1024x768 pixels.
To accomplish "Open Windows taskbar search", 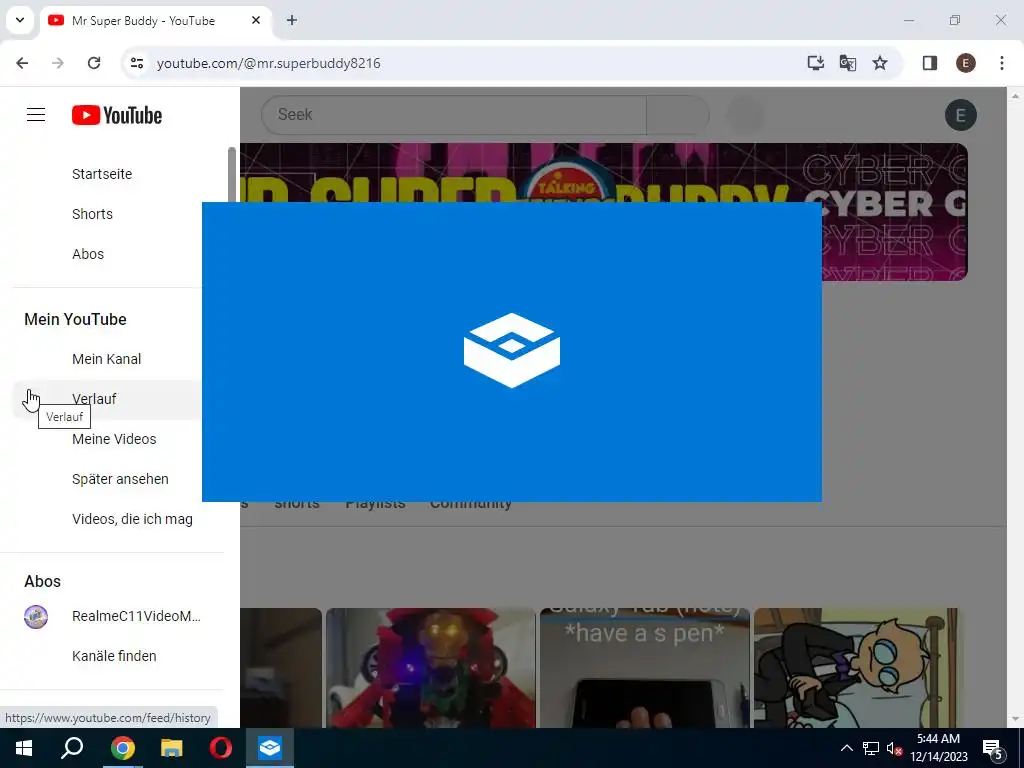I will click(x=72, y=748).
